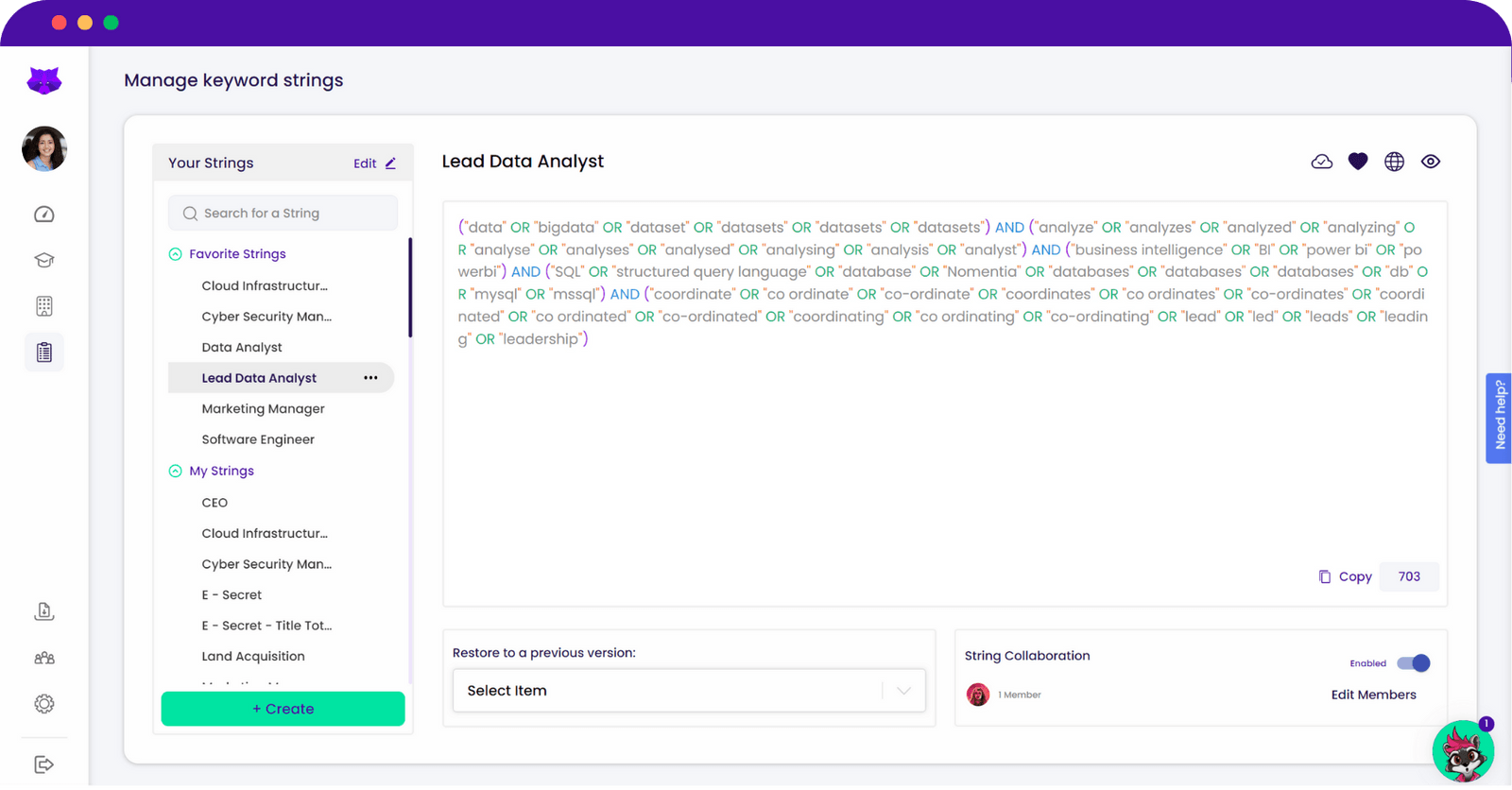Screen dimensions: 1512x790
Task: Click the Search for a String field
Action: tap(283, 214)
